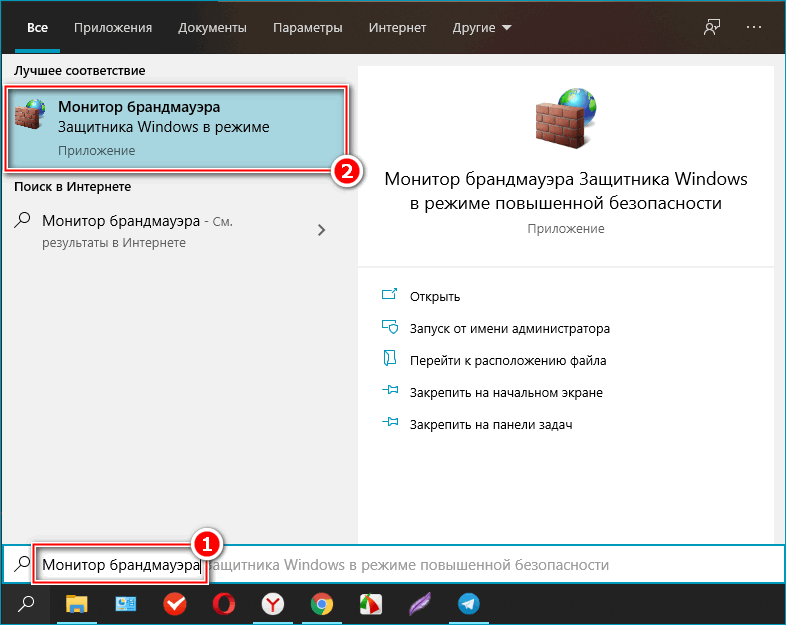Open the red-green screenshot app on taskbar
Image resolution: width=786 pixels, height=625 pixels.
[370, 604]
